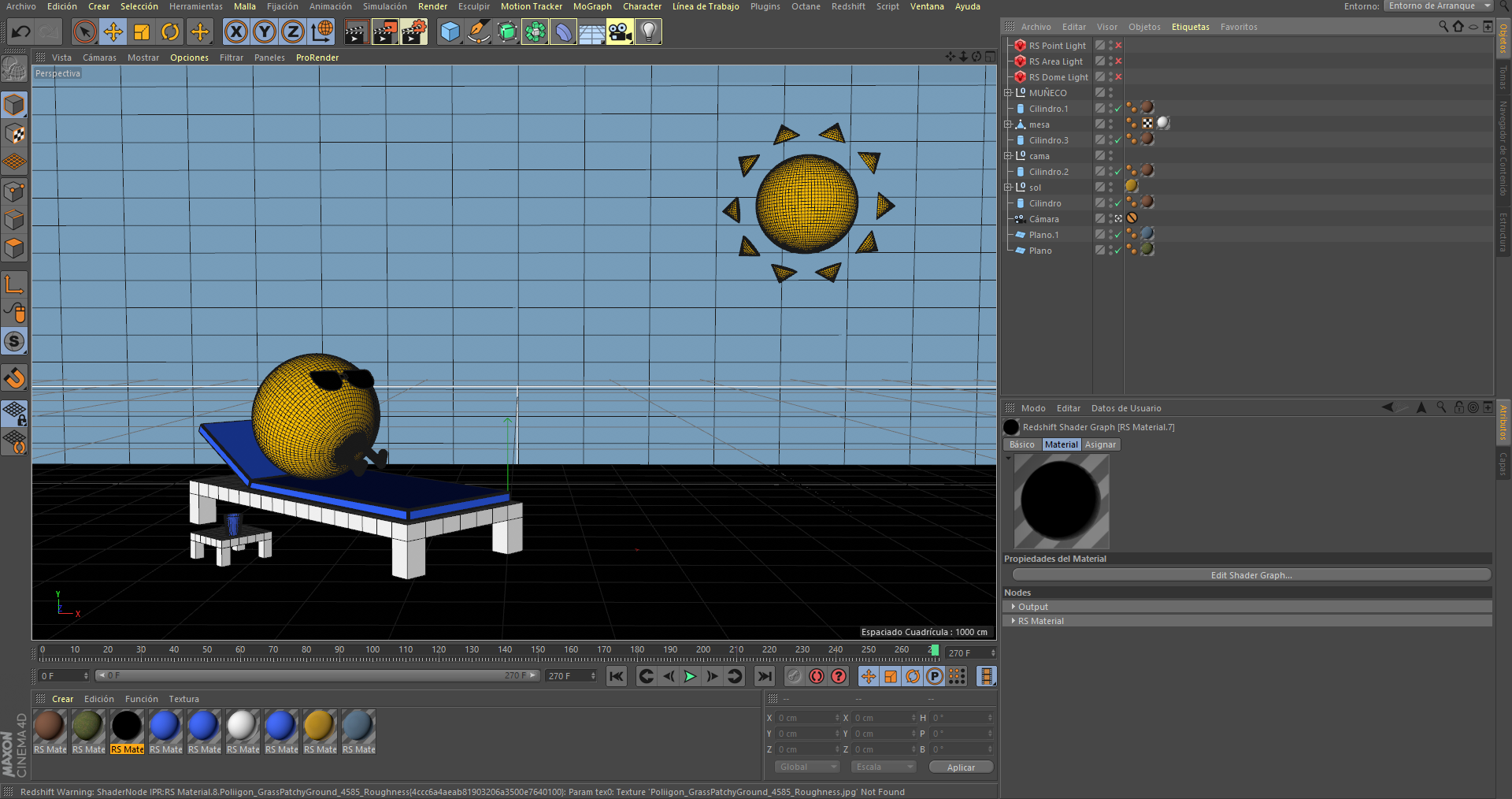The height and width of the screenshot is (799, 1512).
Task: Open the Render menu
Action: (432, 6)
